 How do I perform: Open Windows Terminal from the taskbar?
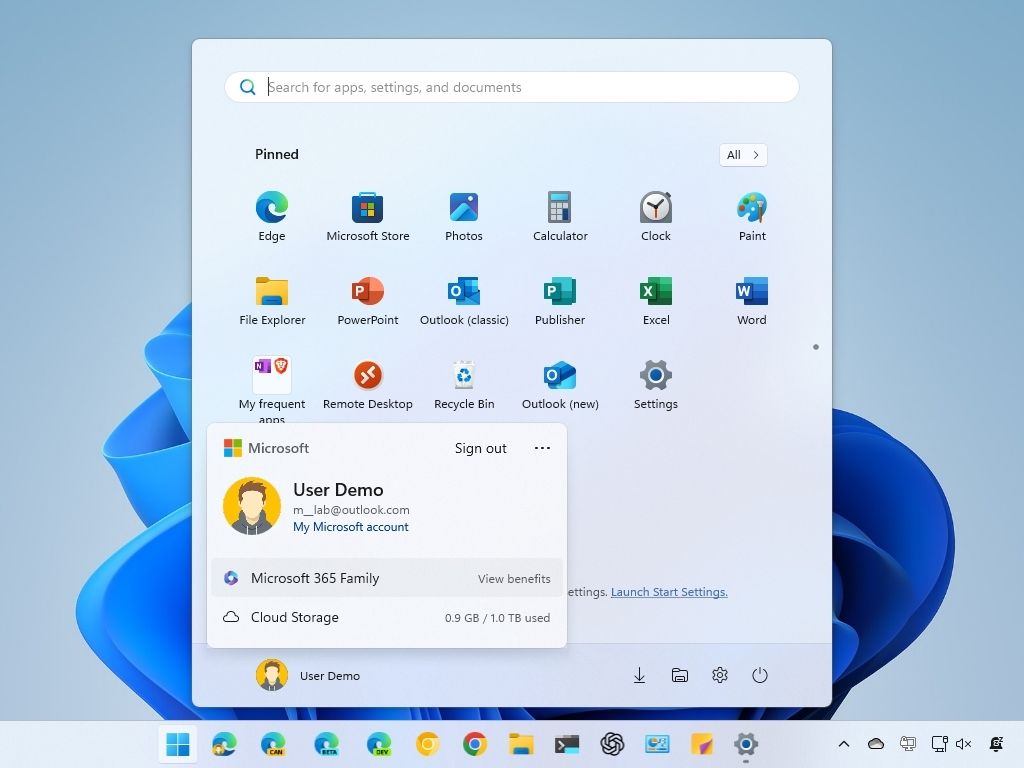pos(567,744)
